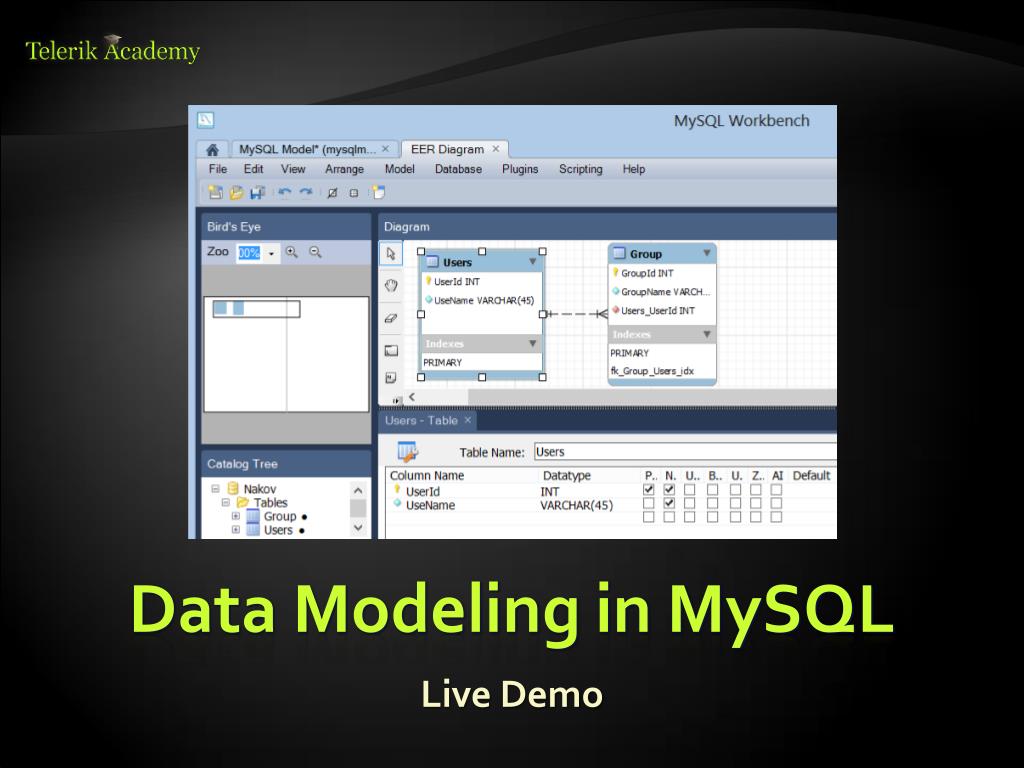
Task: Toggle the primary key checkbox for UseName
Action: point(648,504)
